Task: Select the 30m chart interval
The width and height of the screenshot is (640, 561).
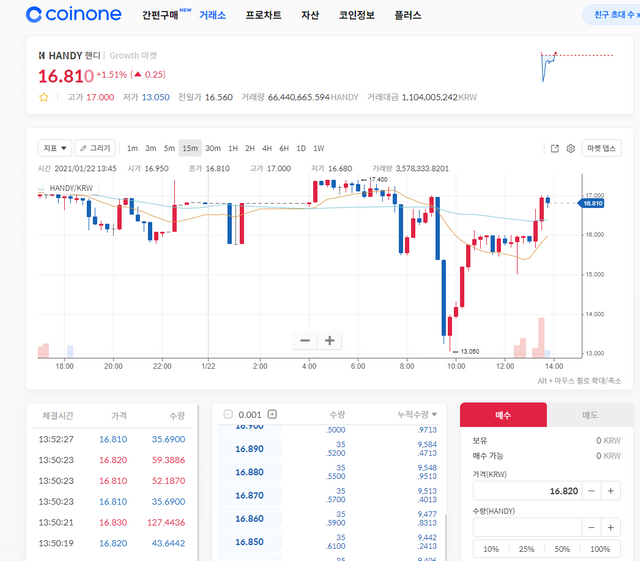Action: (x=213, y=149)
